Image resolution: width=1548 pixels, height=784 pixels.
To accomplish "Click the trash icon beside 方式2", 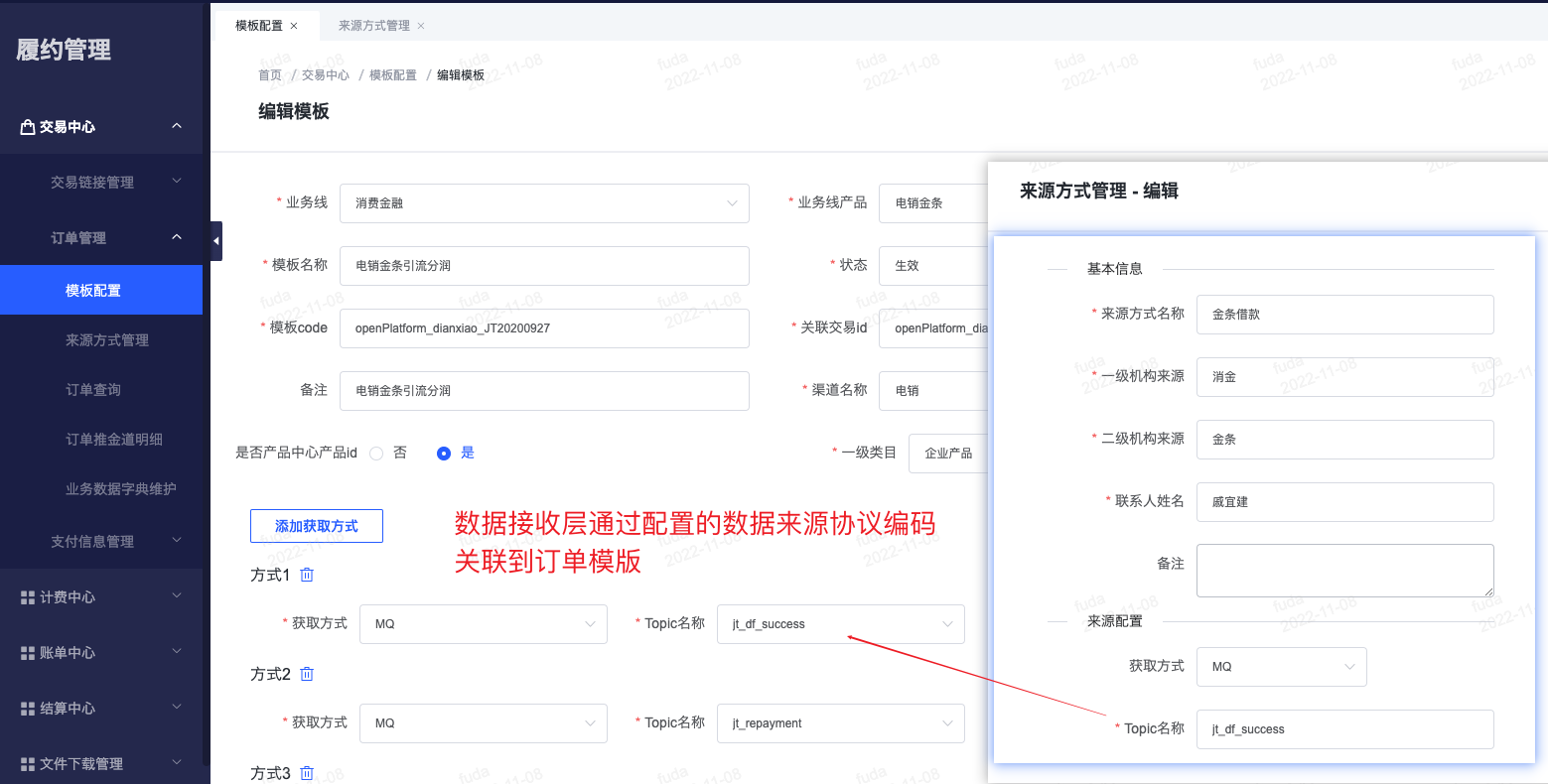I will click(x=307, y=674).
